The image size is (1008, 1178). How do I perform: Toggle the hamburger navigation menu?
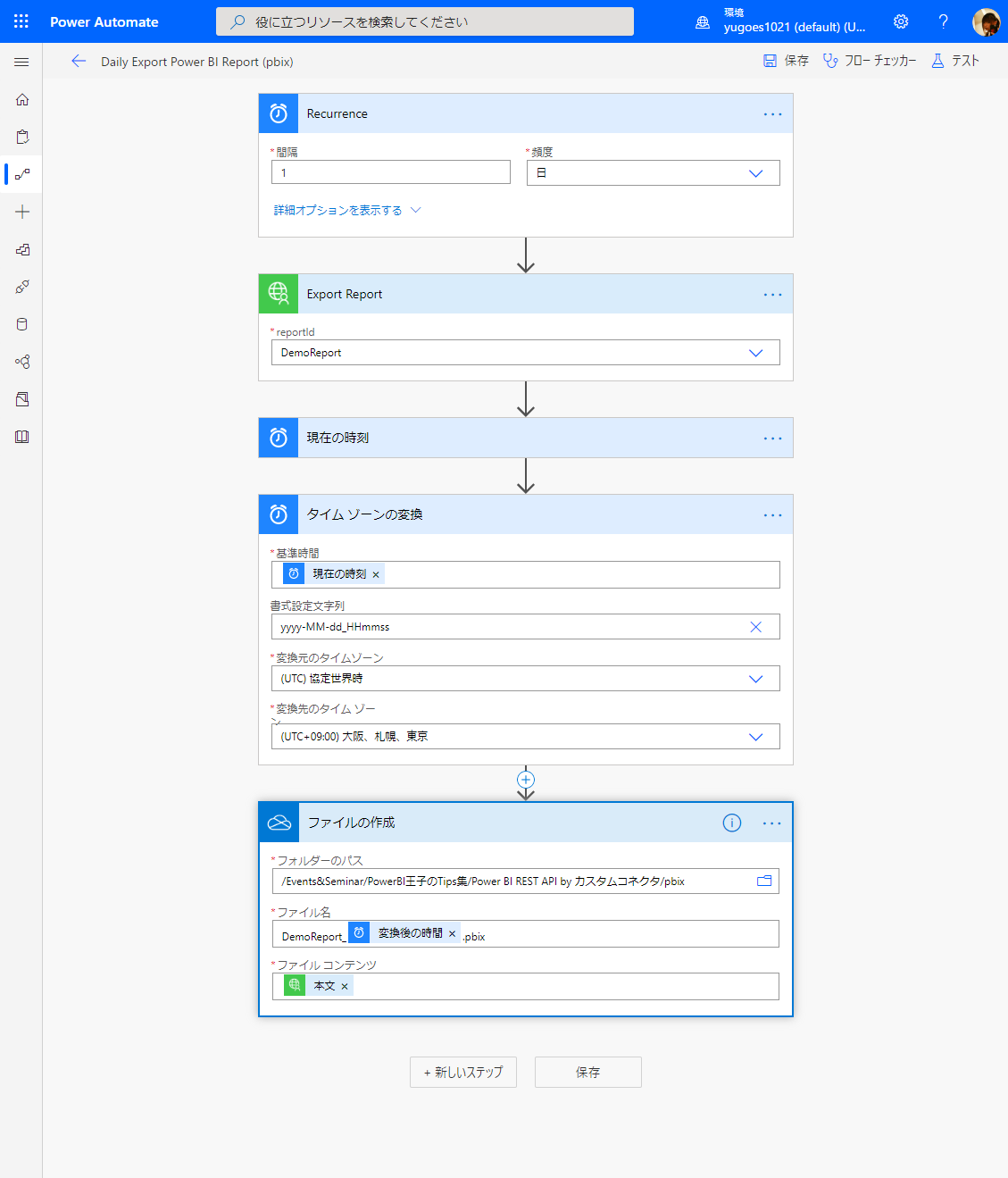21,62
